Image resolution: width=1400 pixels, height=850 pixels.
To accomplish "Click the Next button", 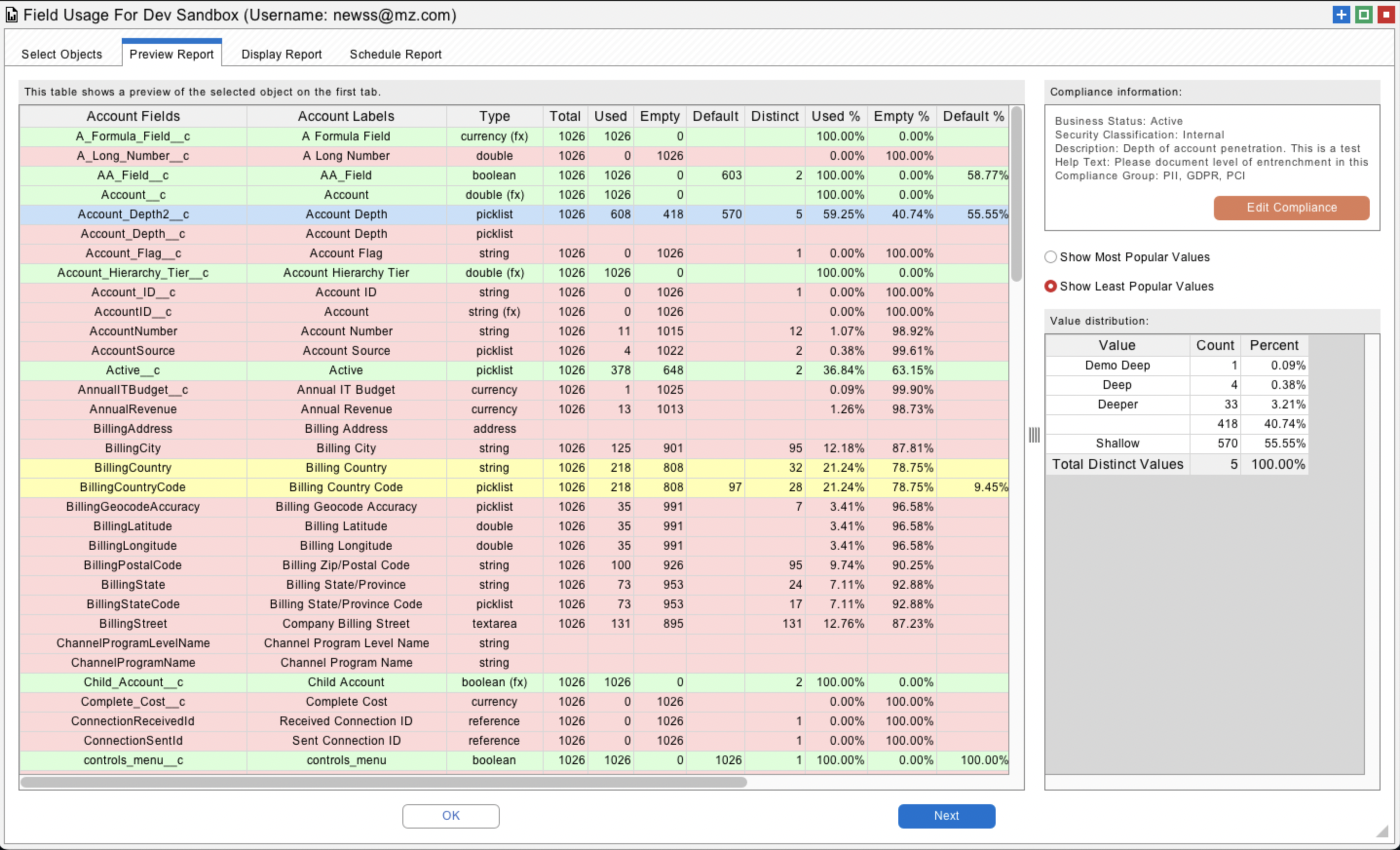I will [946, 815].
